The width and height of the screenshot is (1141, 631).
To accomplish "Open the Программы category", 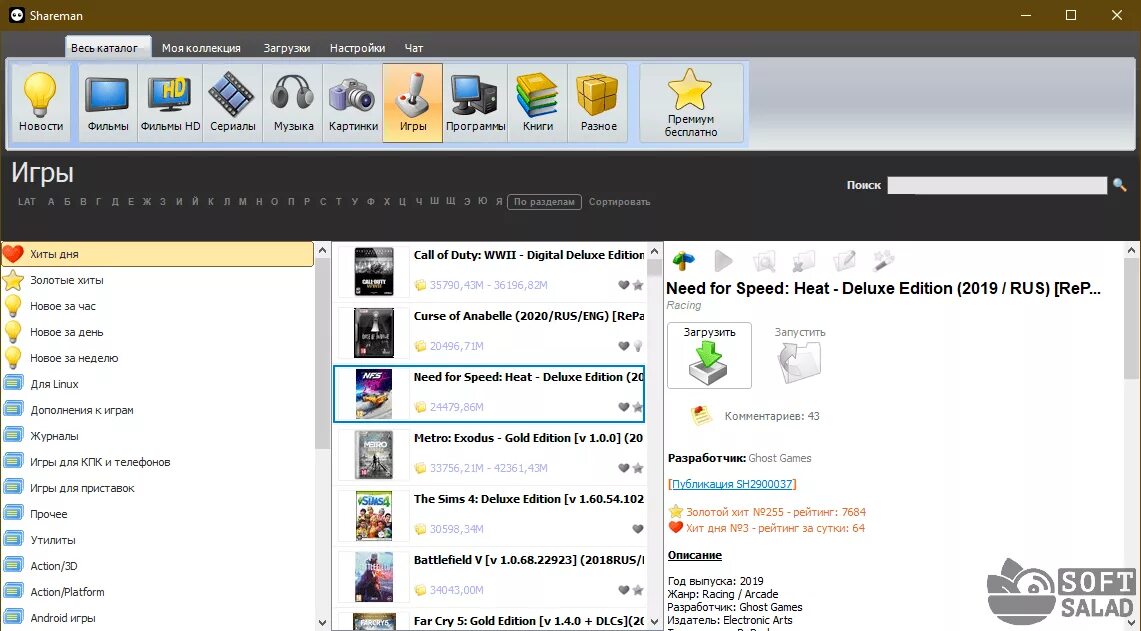I will 475,103.
